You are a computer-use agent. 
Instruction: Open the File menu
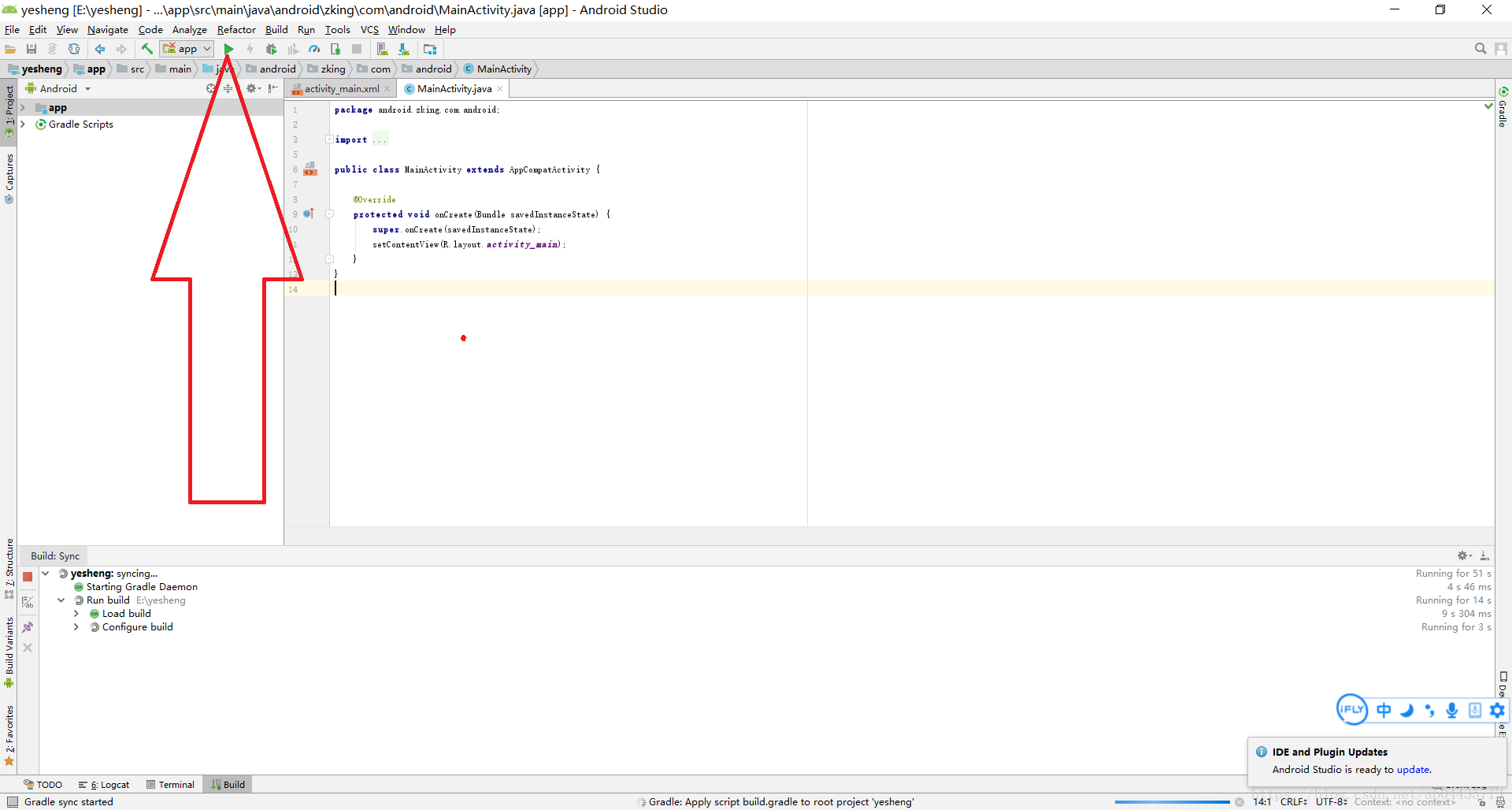[12, 30]
